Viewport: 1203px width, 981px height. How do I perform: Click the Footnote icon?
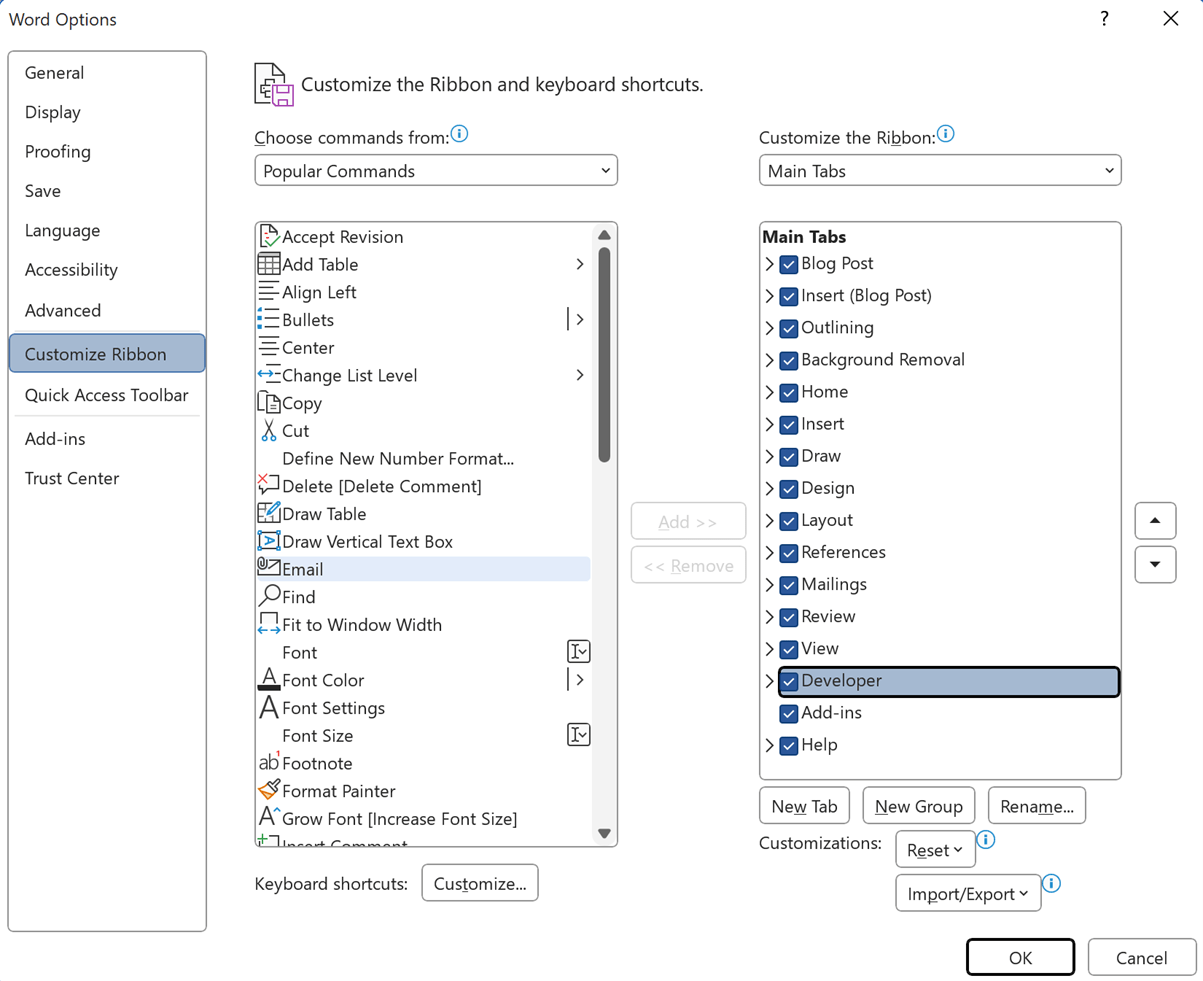tap(268, 763)
